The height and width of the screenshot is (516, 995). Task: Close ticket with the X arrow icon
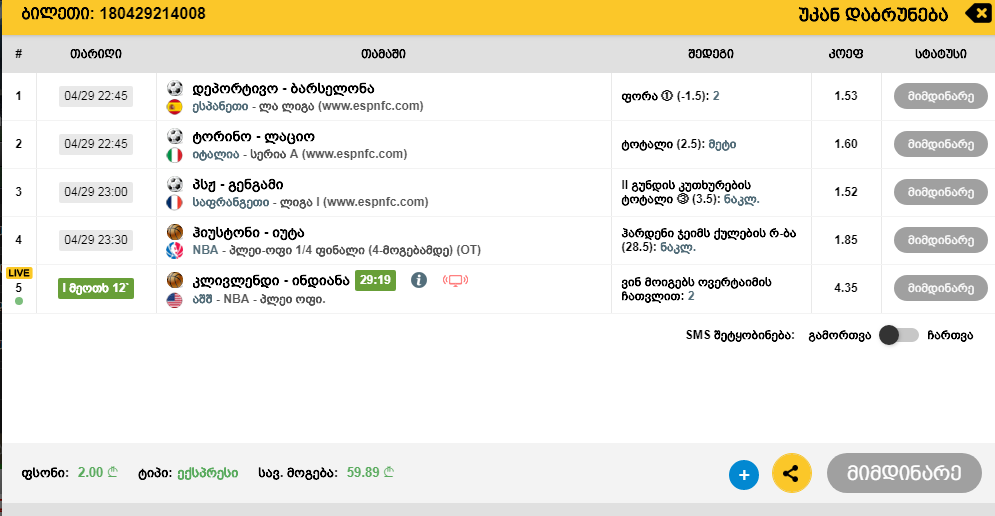pos(979,13)
